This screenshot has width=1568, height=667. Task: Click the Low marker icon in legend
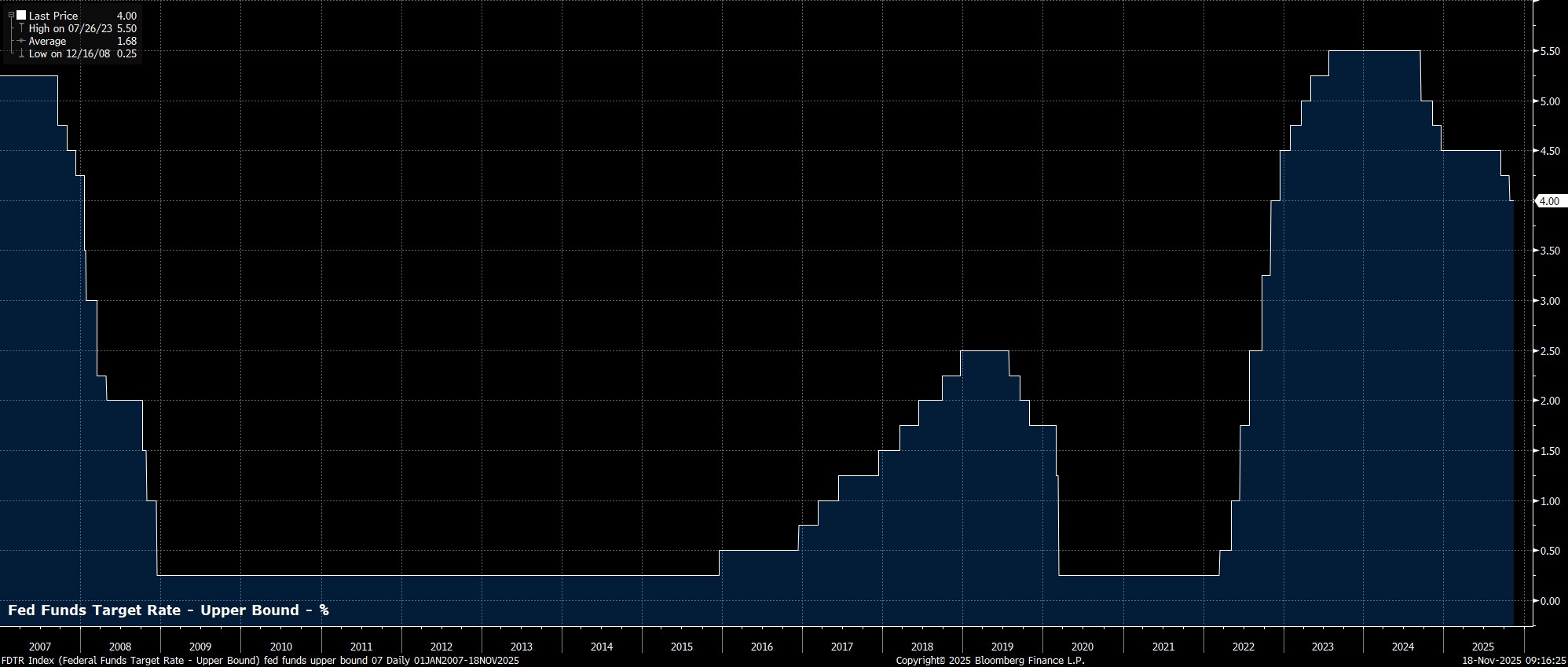pos(21,53)
